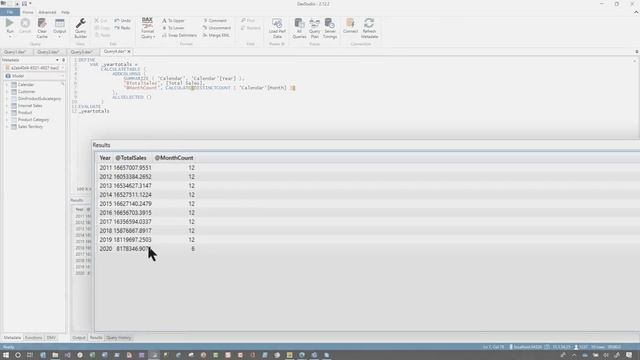The width and height of the screenshot is (640, 360).
Task: Sort by the Year column header
Action: tap(105, 158)
